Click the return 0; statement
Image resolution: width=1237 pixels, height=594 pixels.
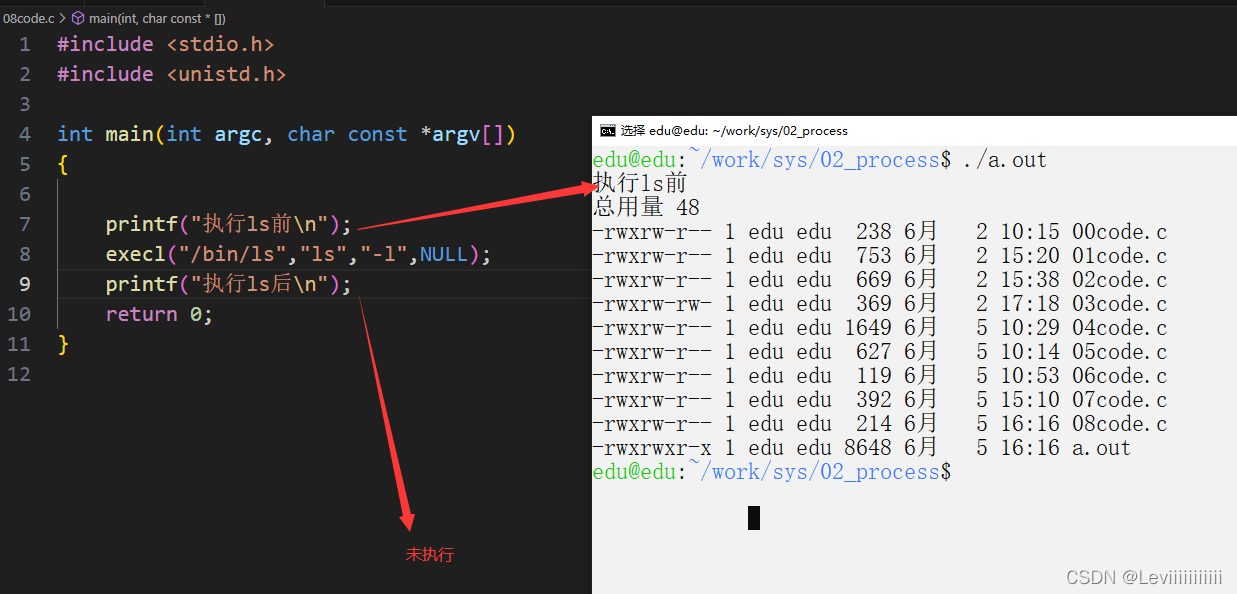tap(160, 314)
